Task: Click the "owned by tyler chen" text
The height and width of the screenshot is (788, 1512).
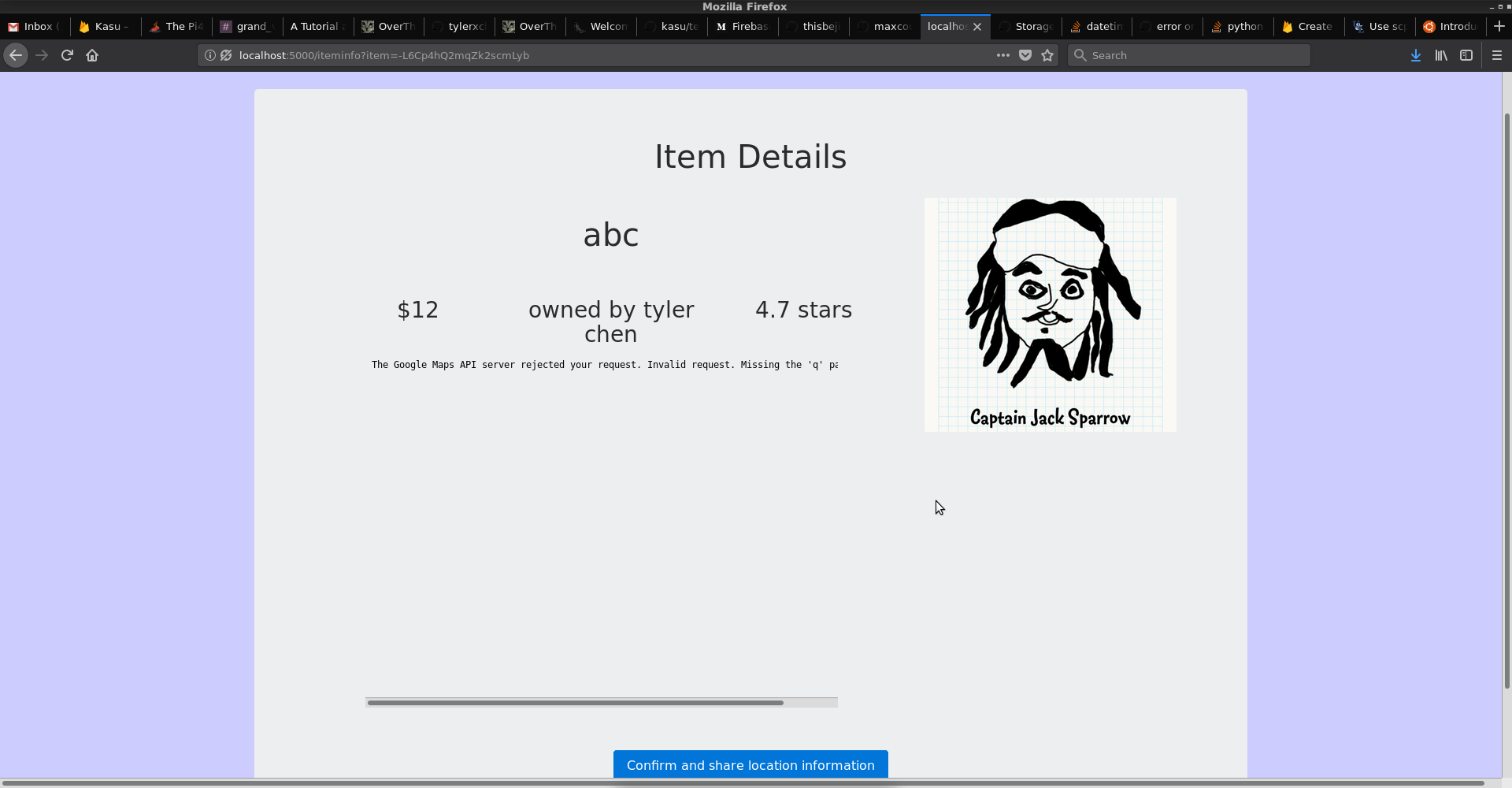Action: (x=611, y=322)
